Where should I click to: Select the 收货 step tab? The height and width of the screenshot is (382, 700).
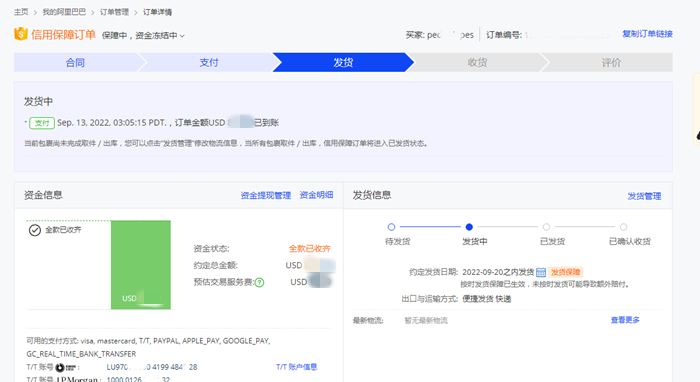point(477,62)
